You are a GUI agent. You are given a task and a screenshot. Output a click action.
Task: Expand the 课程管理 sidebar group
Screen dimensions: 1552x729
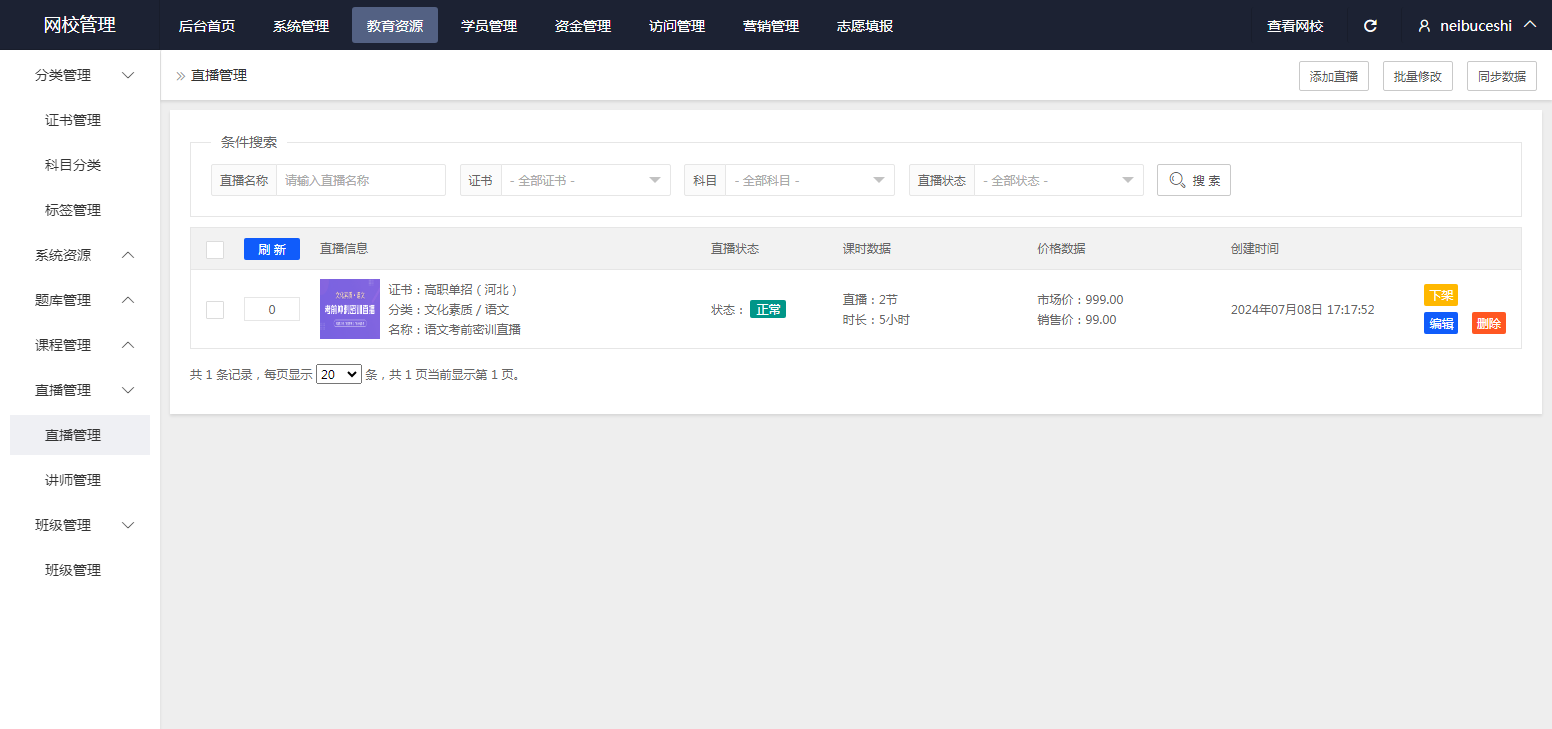click(128, 345)
